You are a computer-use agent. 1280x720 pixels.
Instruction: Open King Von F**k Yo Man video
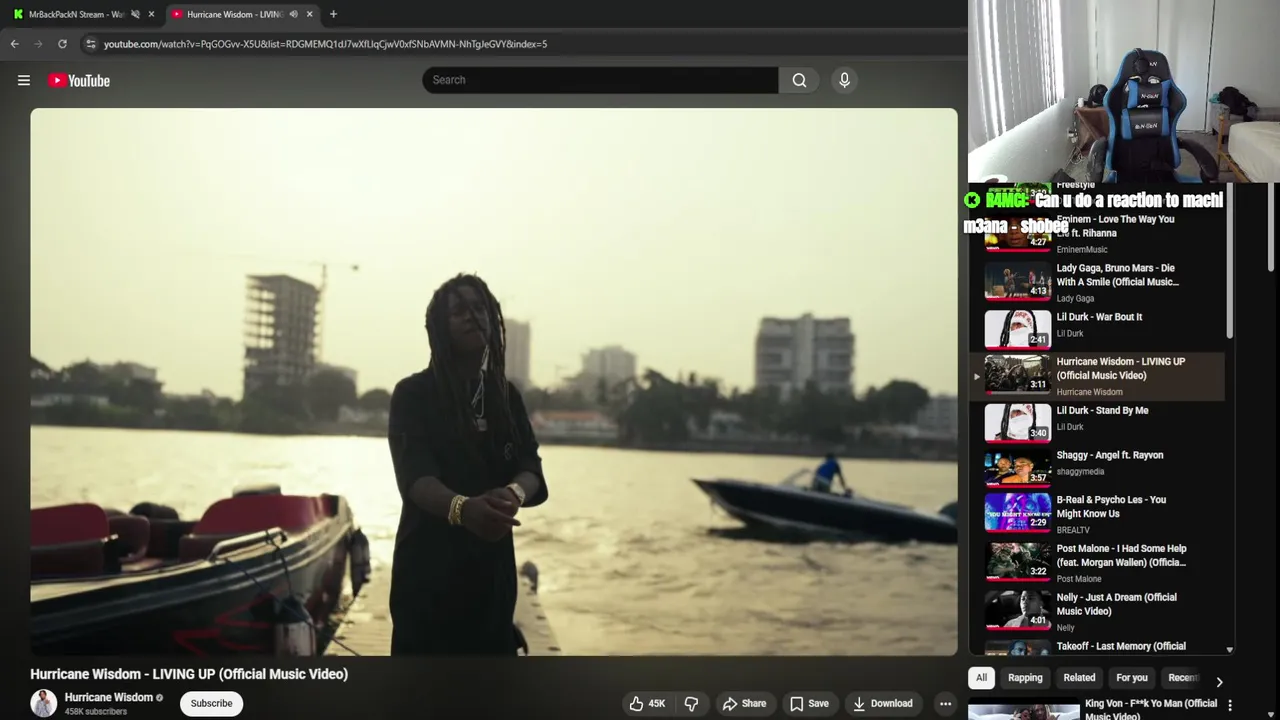point(1150,709)
